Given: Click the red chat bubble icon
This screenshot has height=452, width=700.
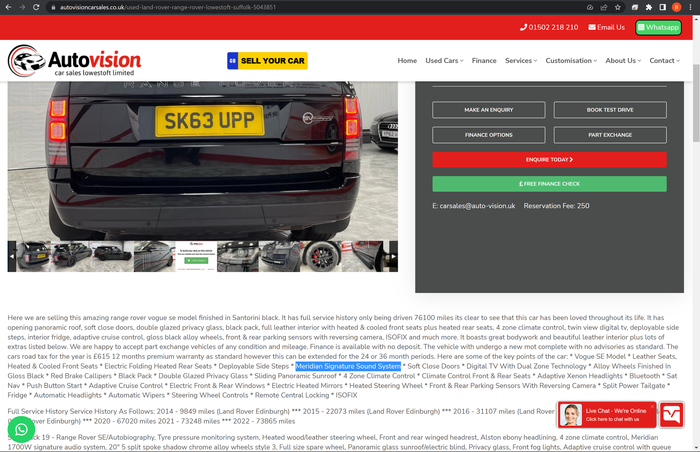Looking at the screenshot, I should (672, 415).
